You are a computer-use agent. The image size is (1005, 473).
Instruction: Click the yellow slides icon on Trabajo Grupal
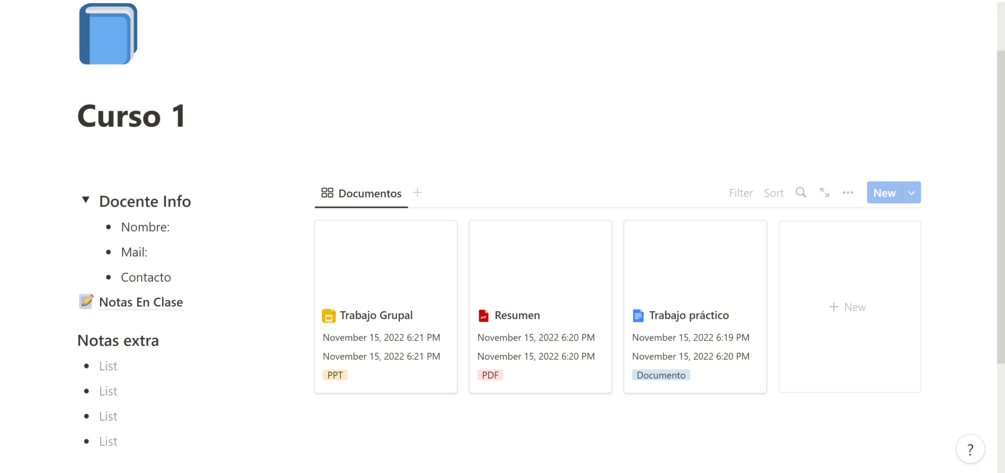point(329,316)
